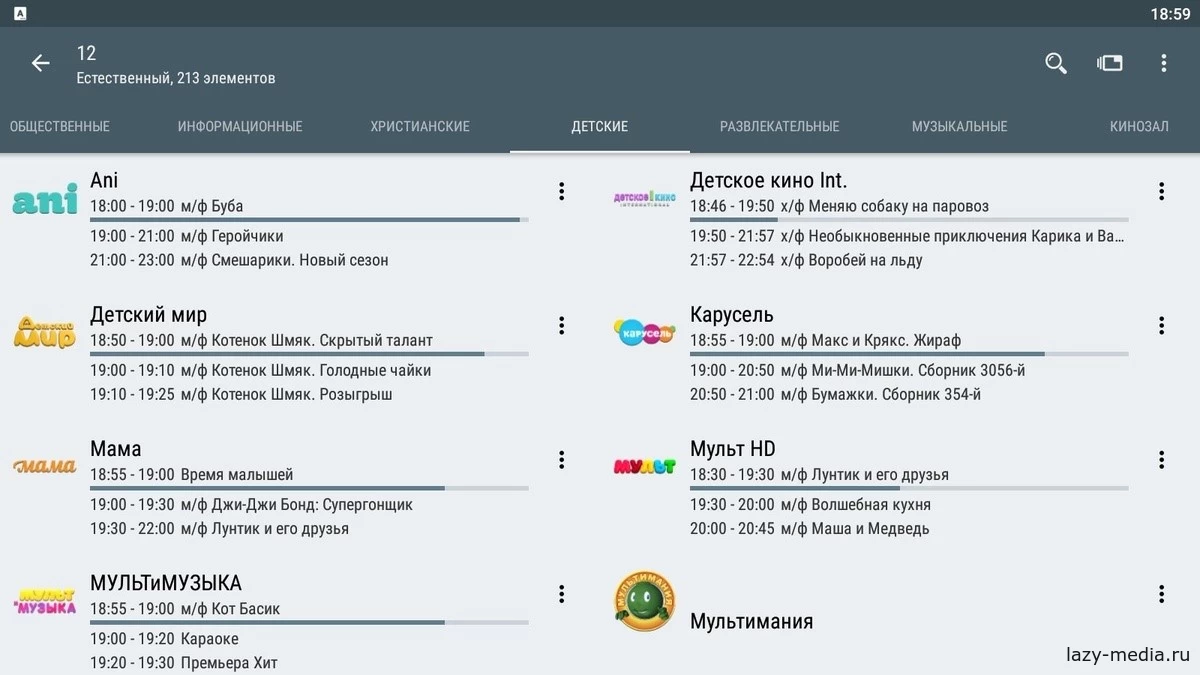Select 'м/ф Котенок Шмяк. Голодные чайки'

coord(306,370)
